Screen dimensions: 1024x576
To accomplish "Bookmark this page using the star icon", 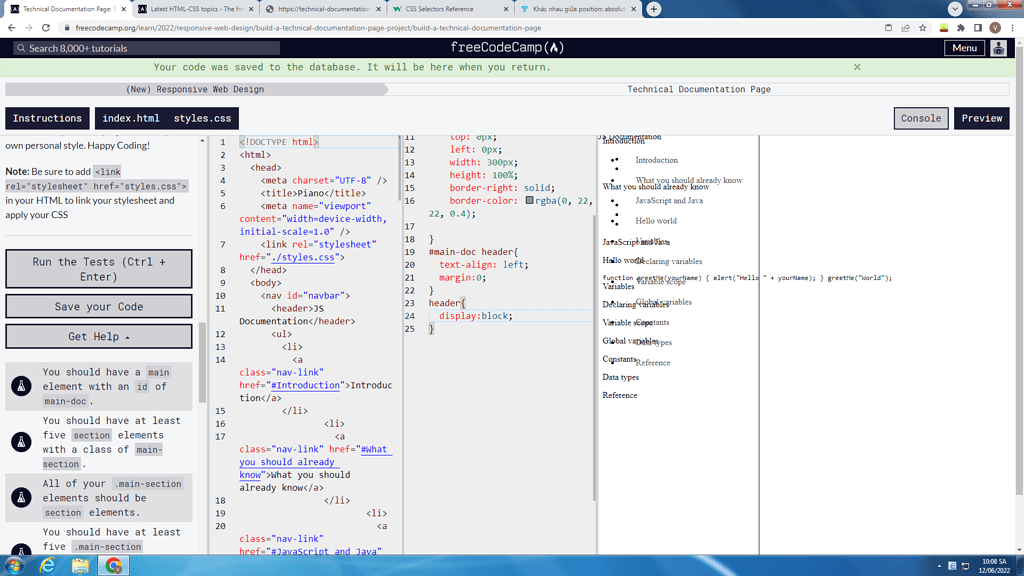I will [x=922, y=28].
